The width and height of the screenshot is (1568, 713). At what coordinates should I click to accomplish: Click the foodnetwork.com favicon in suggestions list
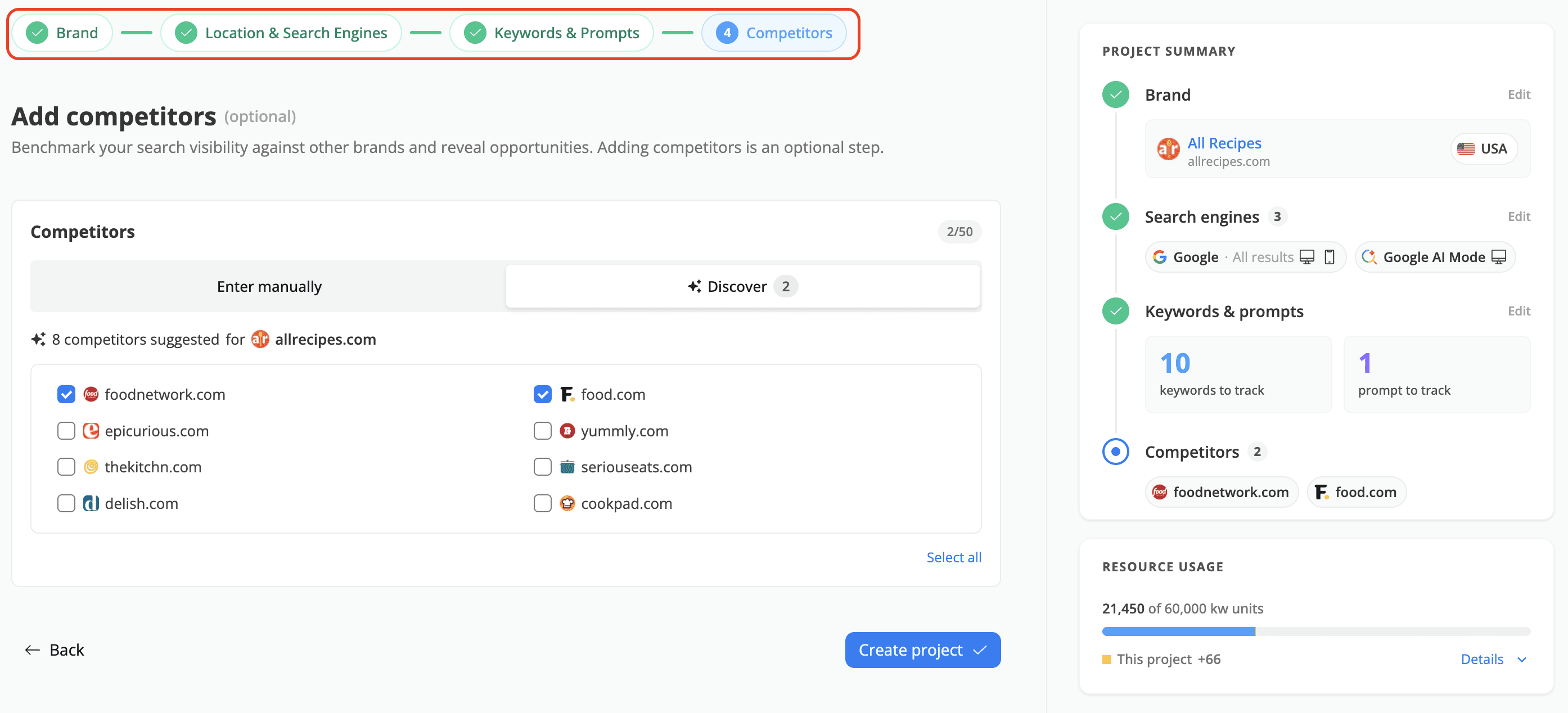(91, 394)
